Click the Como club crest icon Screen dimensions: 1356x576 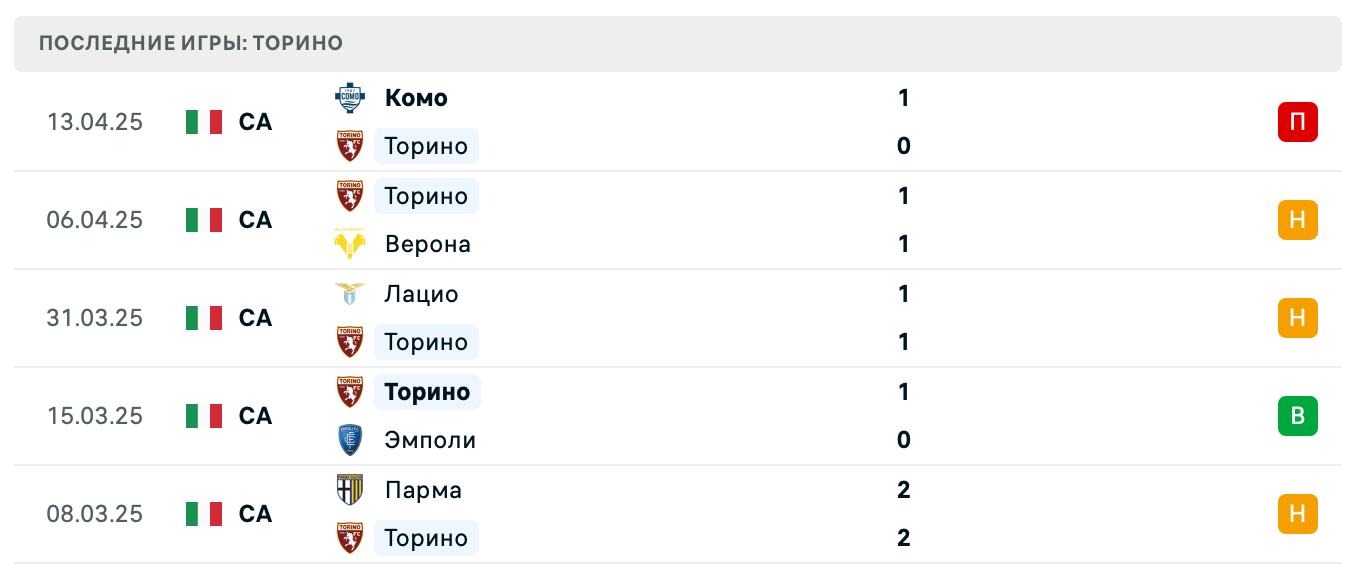point(349,97)
